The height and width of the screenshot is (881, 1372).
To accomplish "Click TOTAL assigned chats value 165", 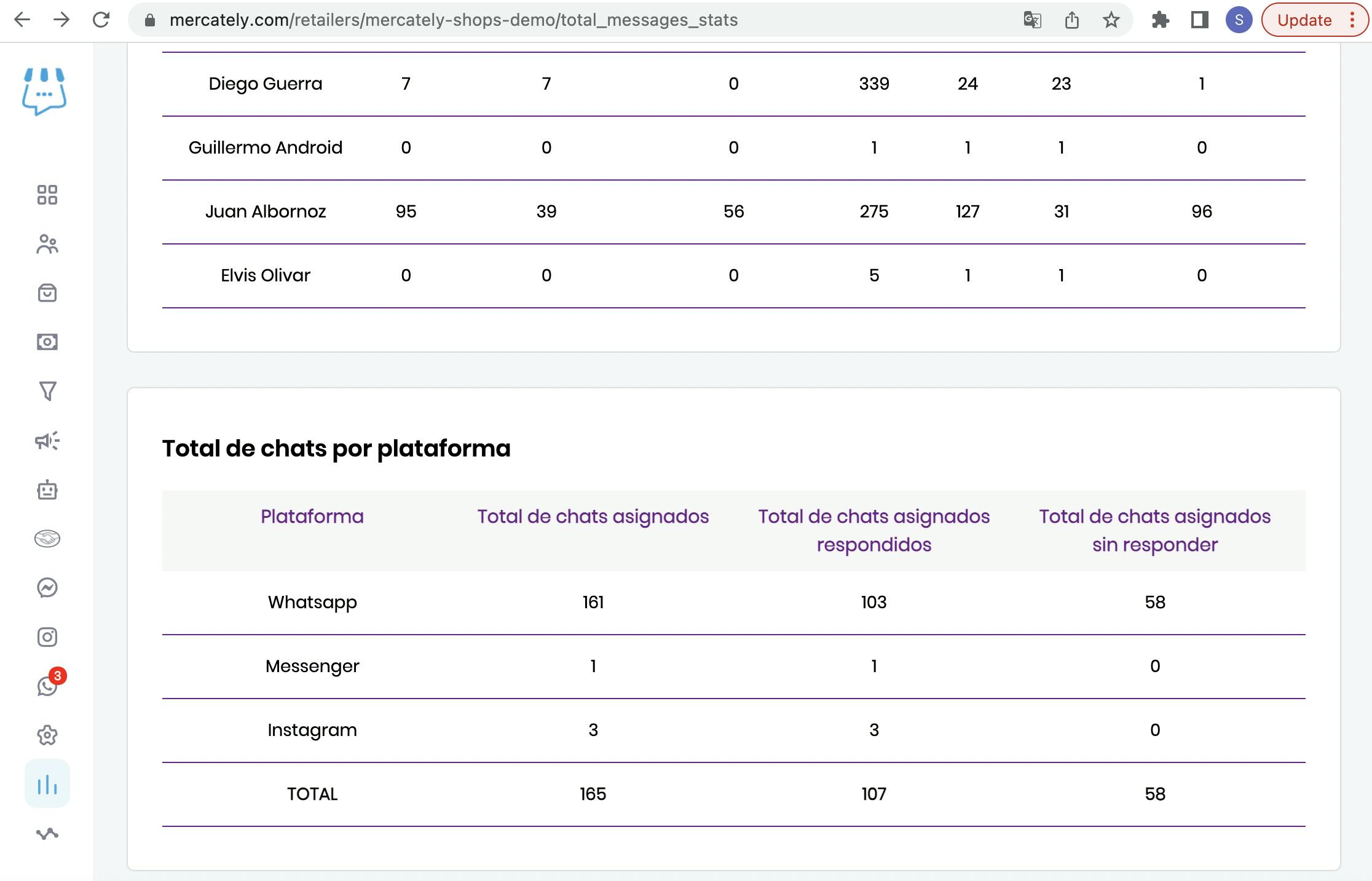I will click(x=593, y=794).
